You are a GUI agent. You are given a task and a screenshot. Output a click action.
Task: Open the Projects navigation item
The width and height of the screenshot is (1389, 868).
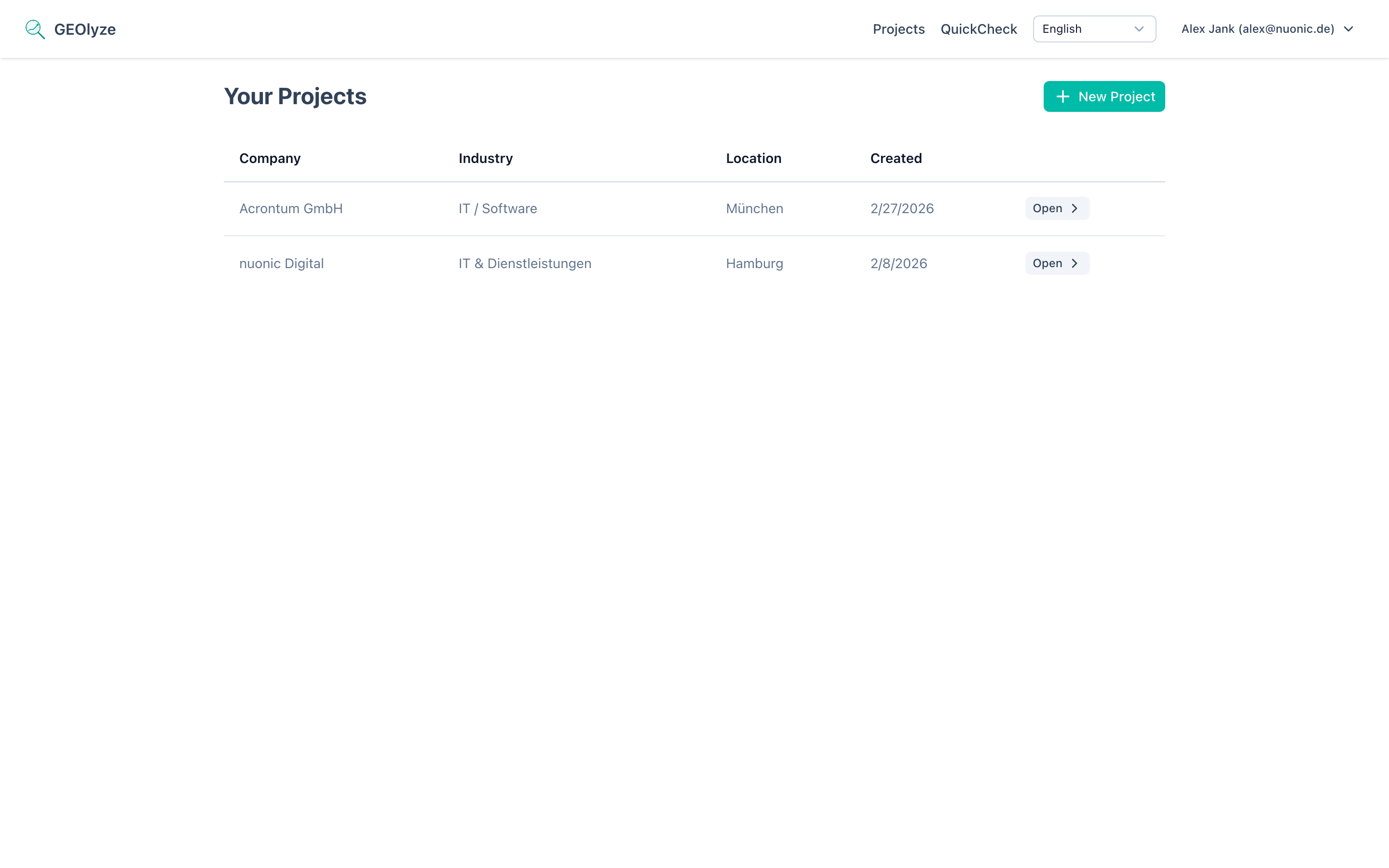point(898,29)
